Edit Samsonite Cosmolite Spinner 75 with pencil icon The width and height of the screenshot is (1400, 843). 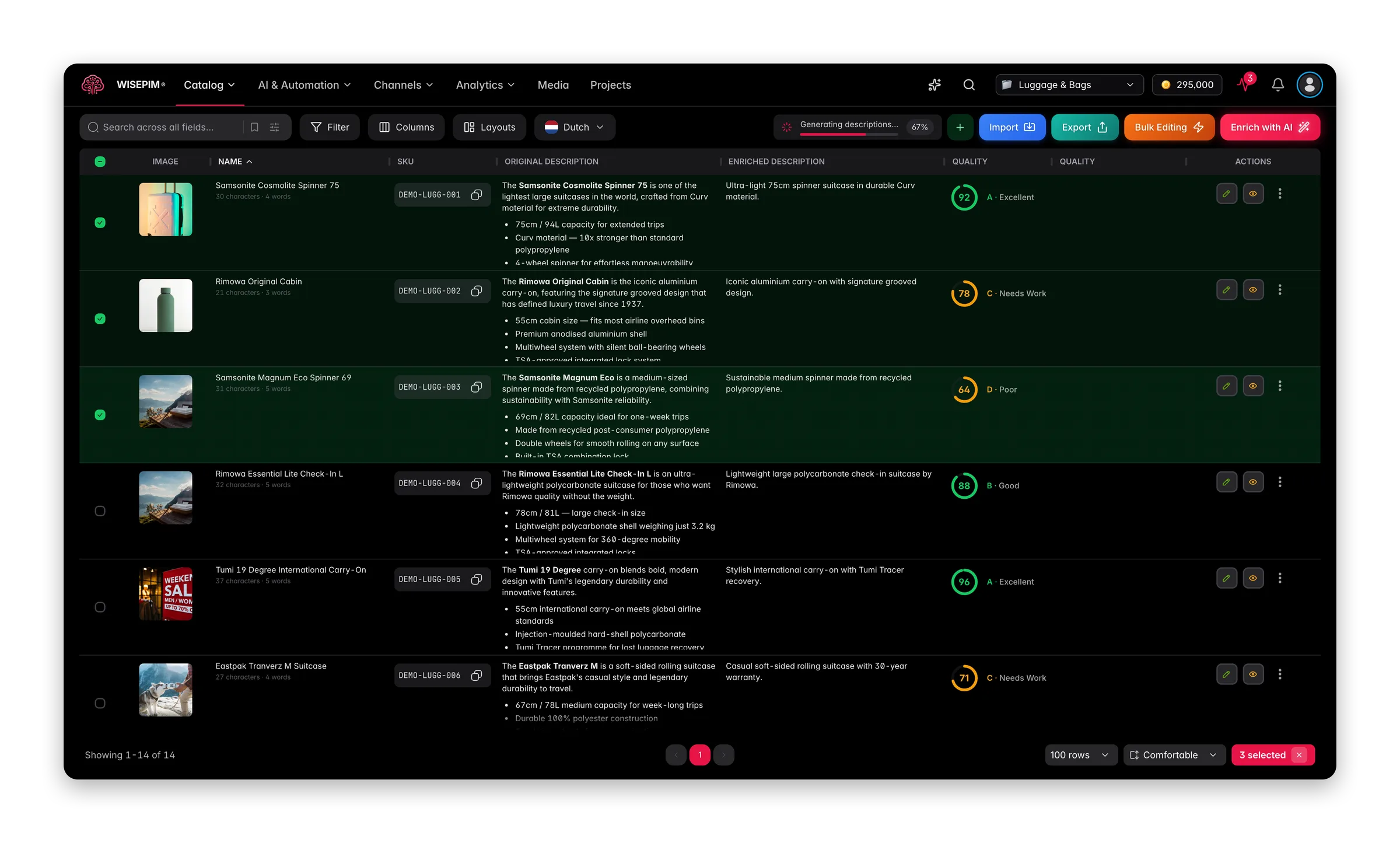pyautogui.click(x=1226, y=194)
